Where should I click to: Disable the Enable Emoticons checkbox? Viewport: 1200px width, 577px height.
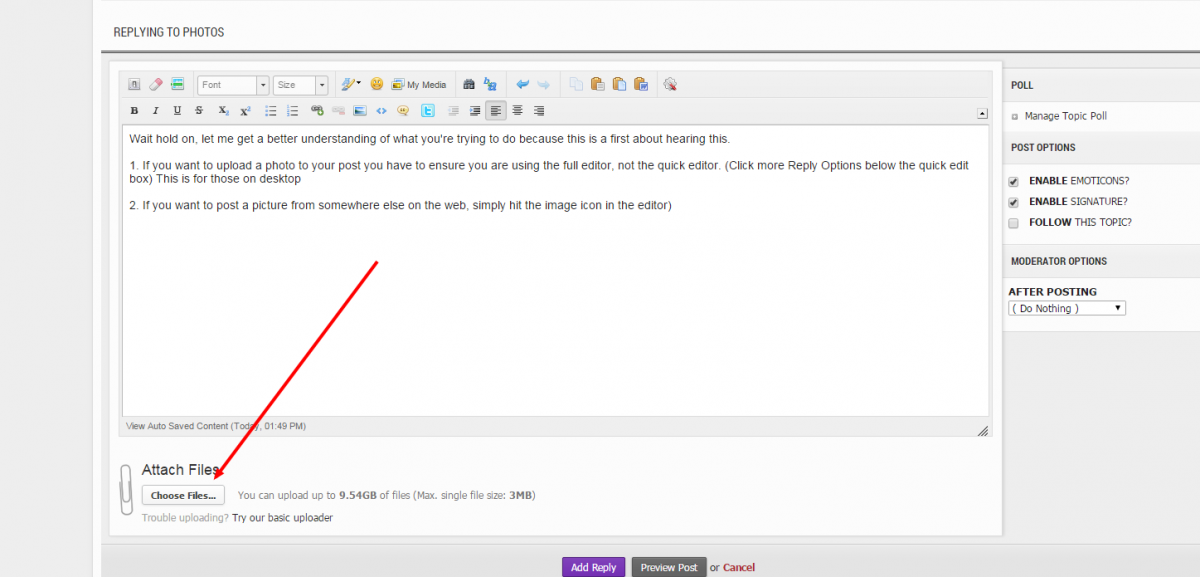(1014, 182)
